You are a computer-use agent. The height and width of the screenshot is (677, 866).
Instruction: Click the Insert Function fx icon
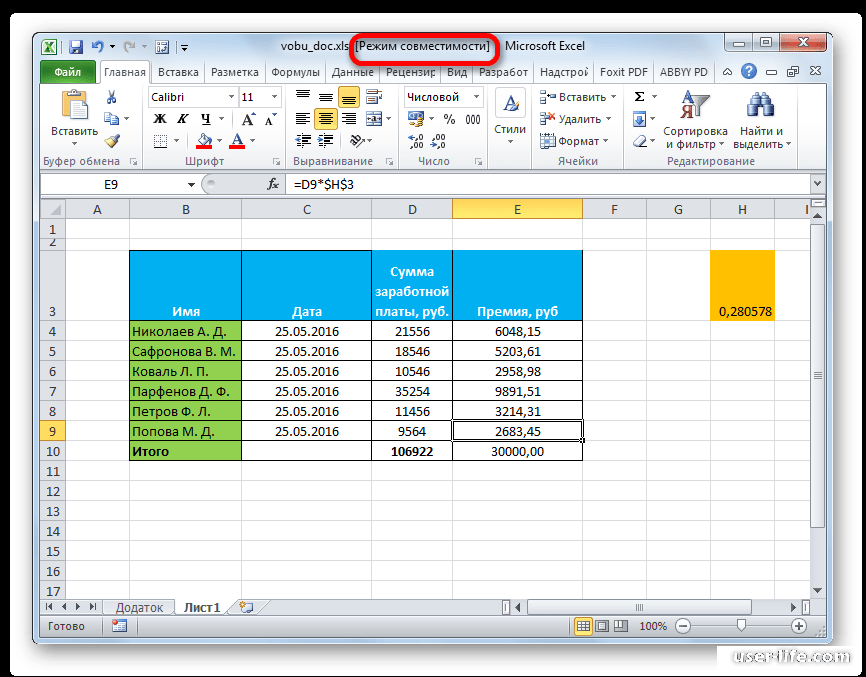point(272,184)
